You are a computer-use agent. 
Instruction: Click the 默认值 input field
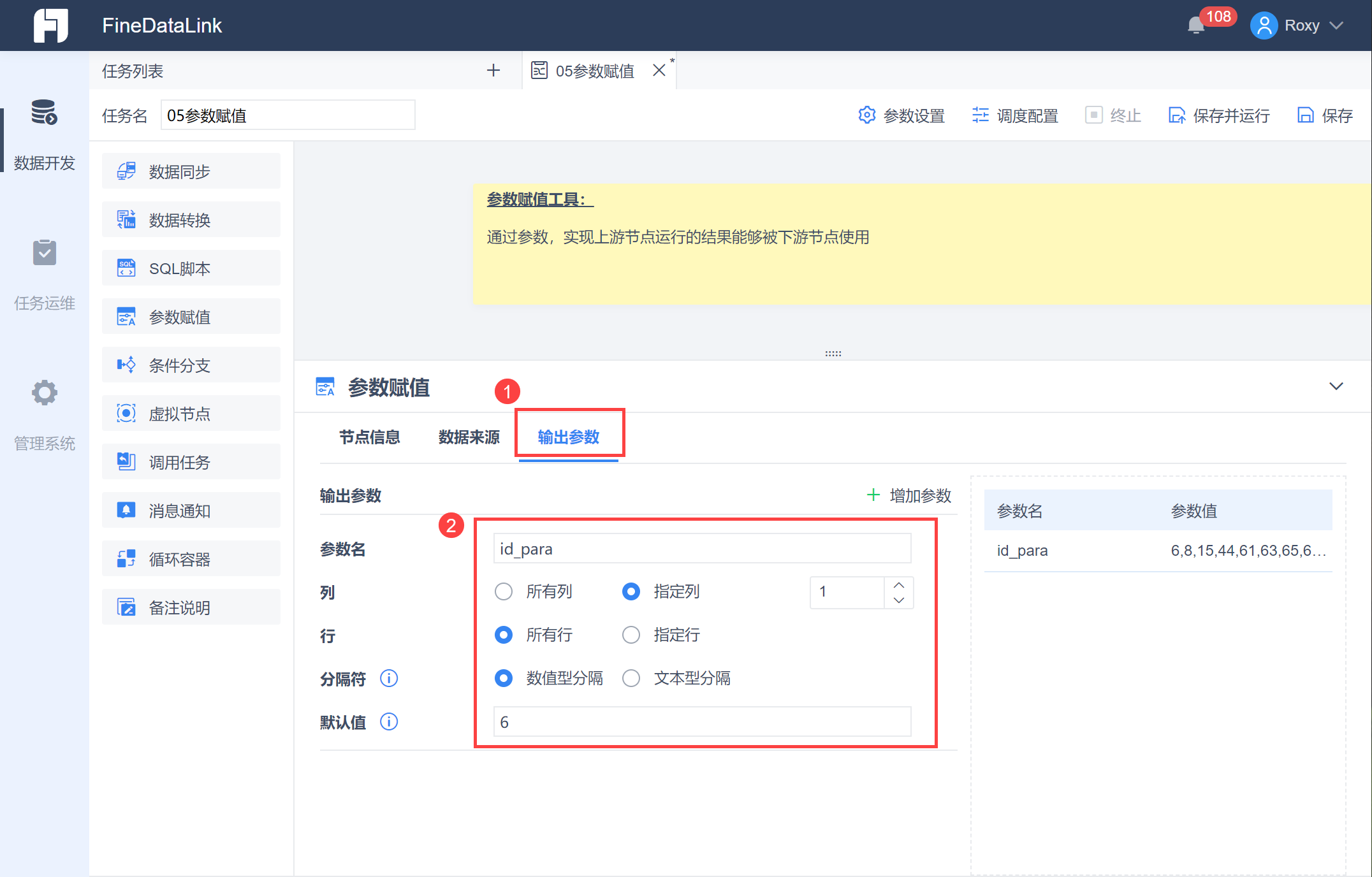coord(701,722)
